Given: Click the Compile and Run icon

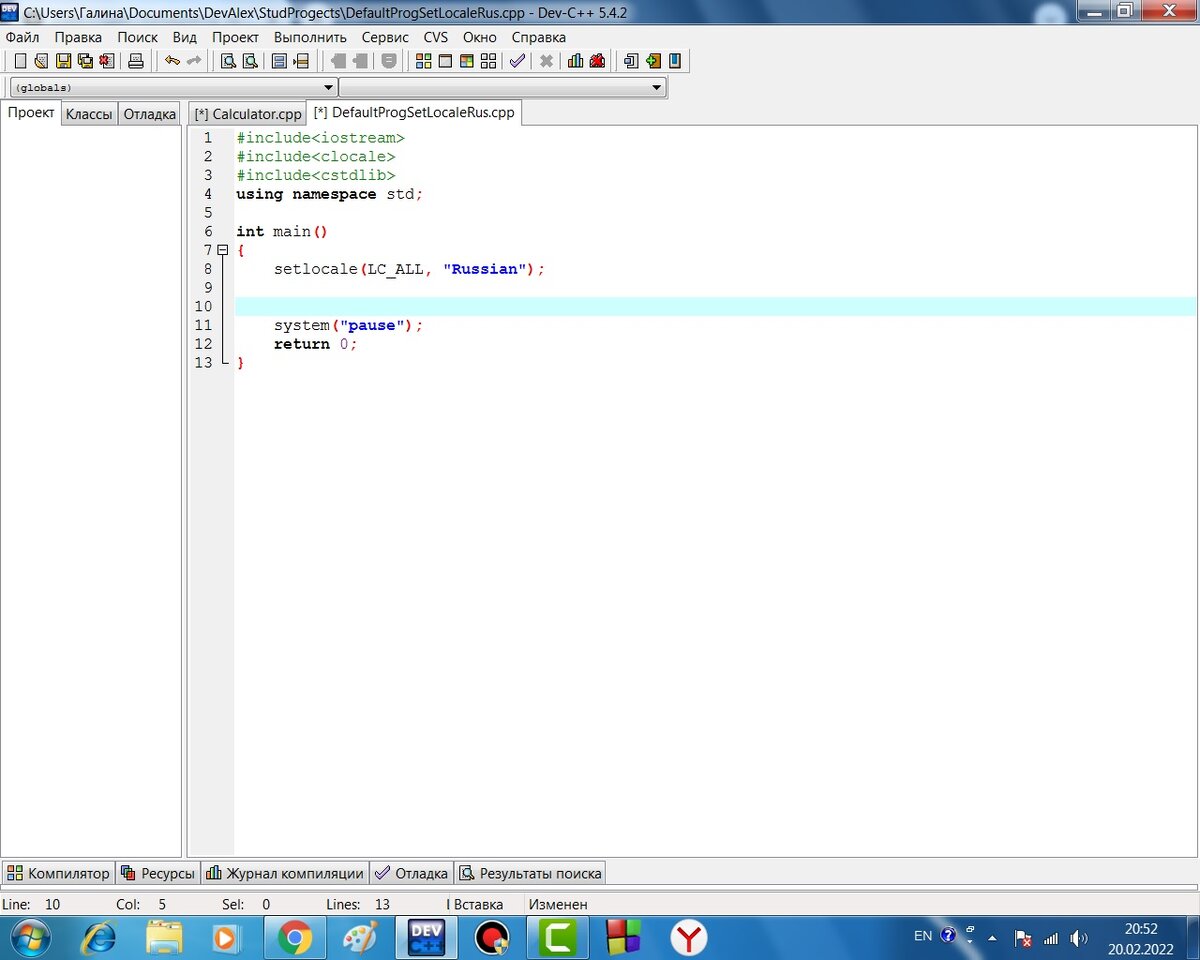Looking at the screenshot, I should [467, 61].
